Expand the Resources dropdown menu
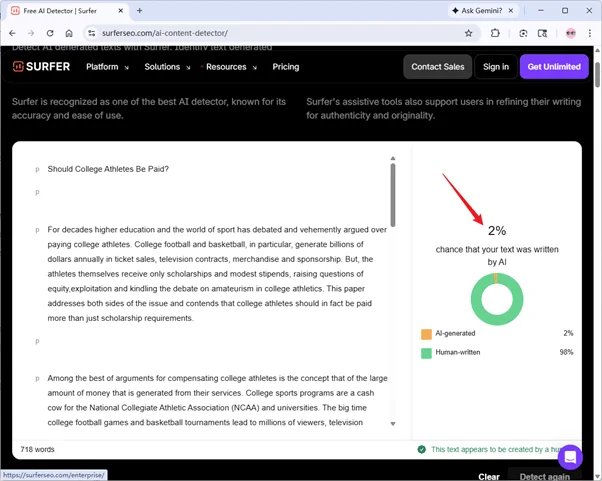This screenshot has height=481, width=602. pyautogui.click(x=230, y=67)
